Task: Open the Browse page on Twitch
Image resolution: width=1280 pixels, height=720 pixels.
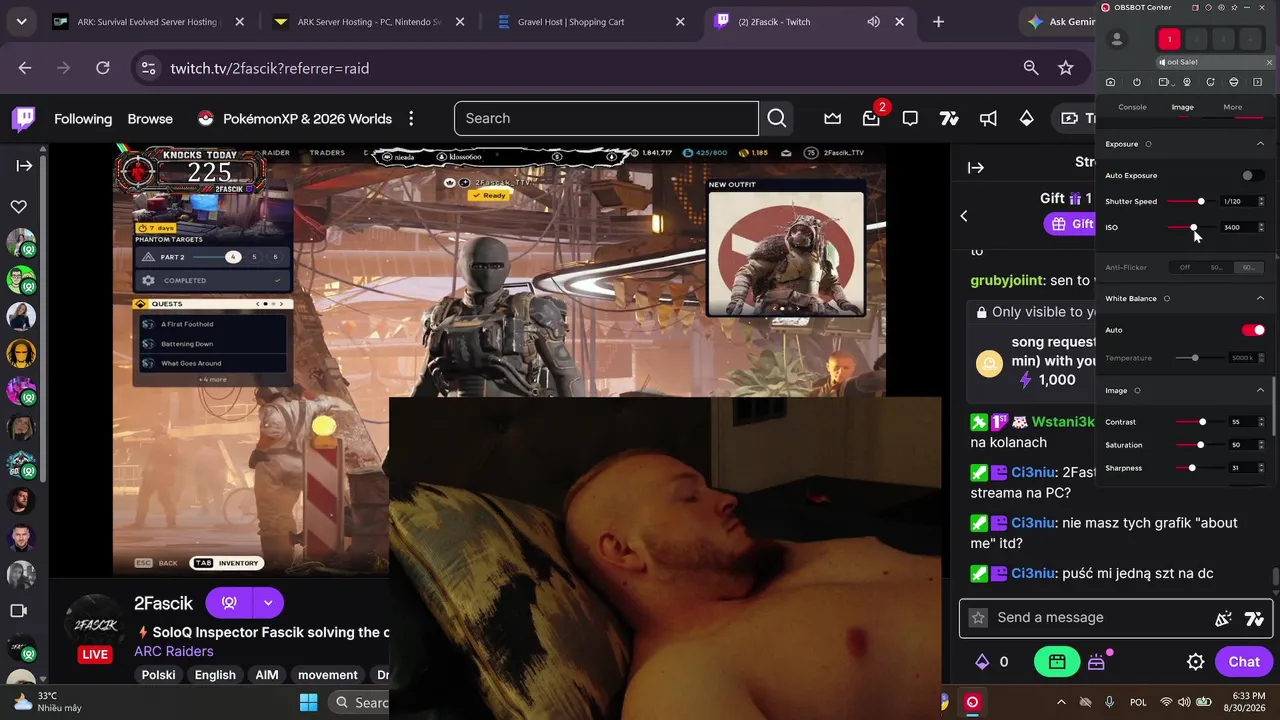Action: click(x=150, y=119)
